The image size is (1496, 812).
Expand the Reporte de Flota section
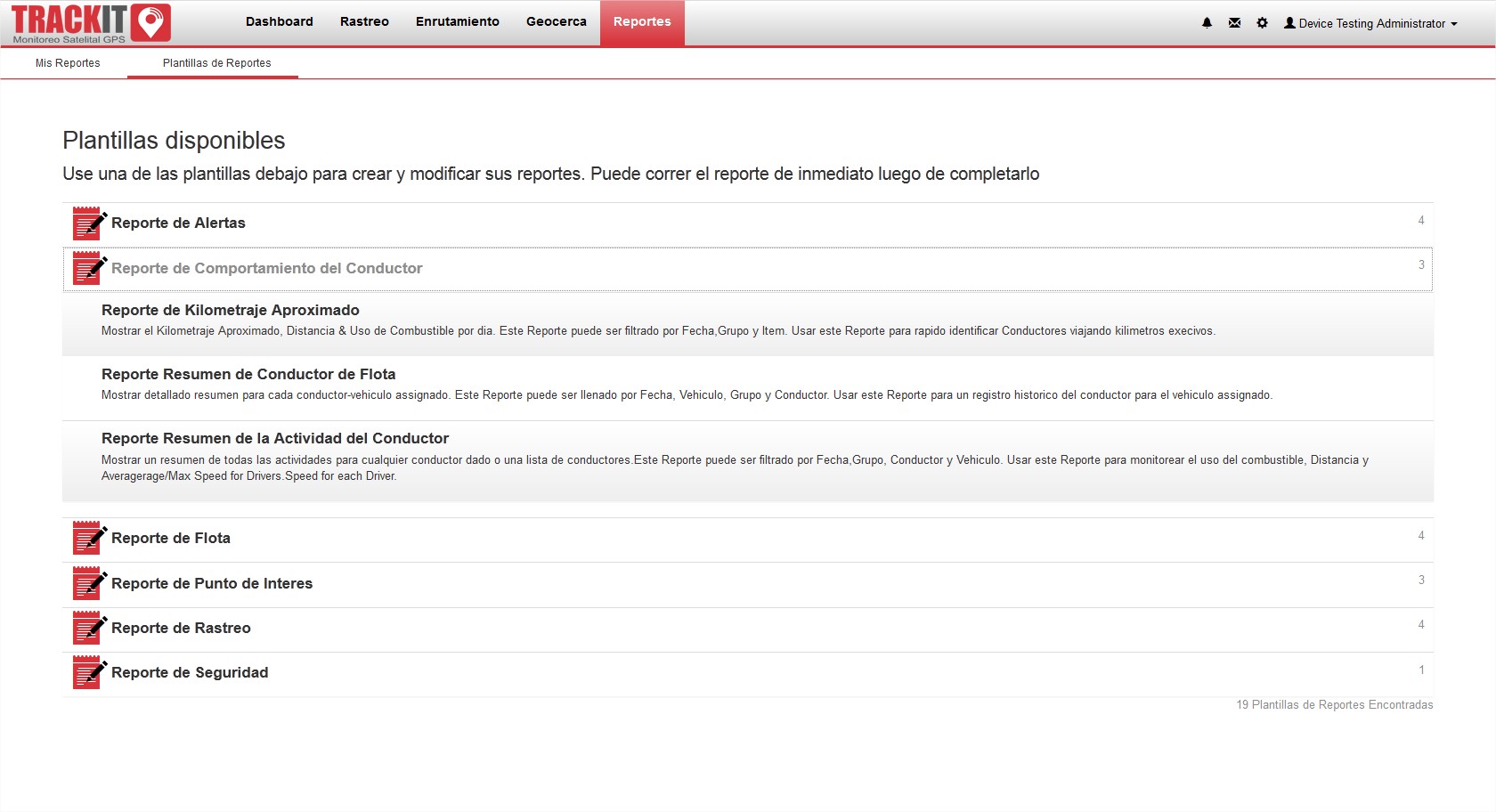pyautogui.click(x=171, y=539)
